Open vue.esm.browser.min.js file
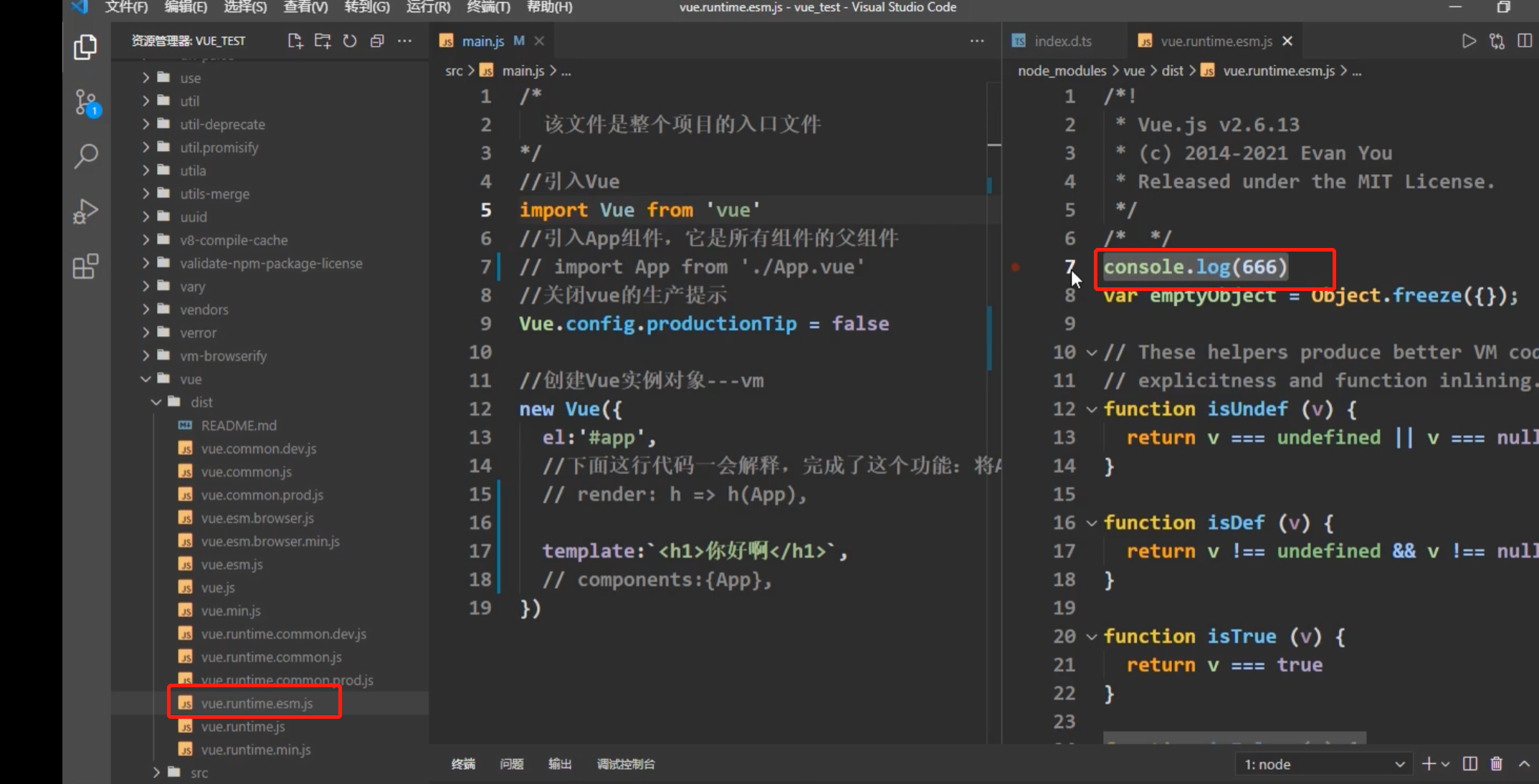 [270, 541]
